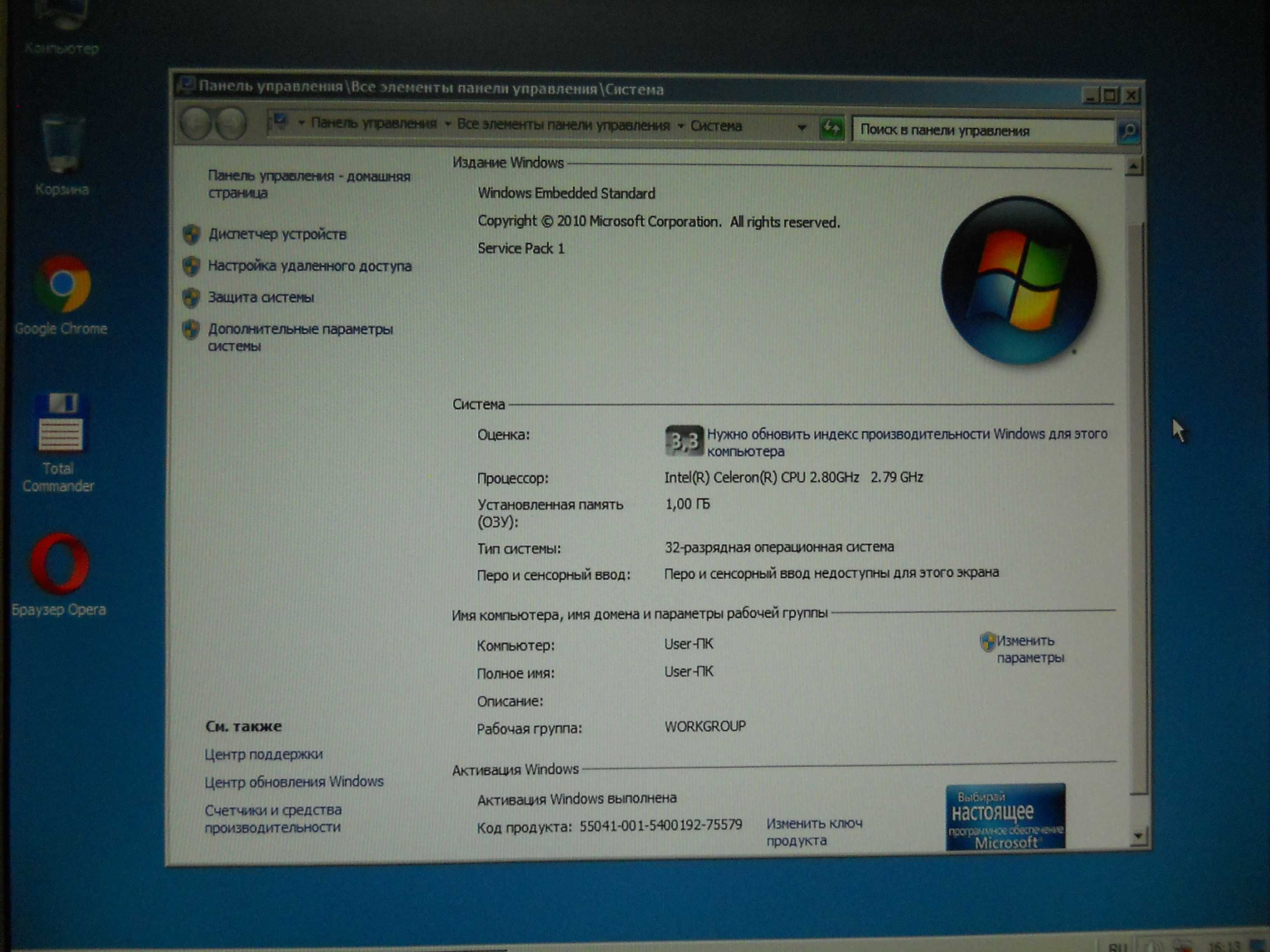The width and height of the screenshot is (1270, 952).
Task: Click the forward navigation arrow button
Action: point(231,124)
